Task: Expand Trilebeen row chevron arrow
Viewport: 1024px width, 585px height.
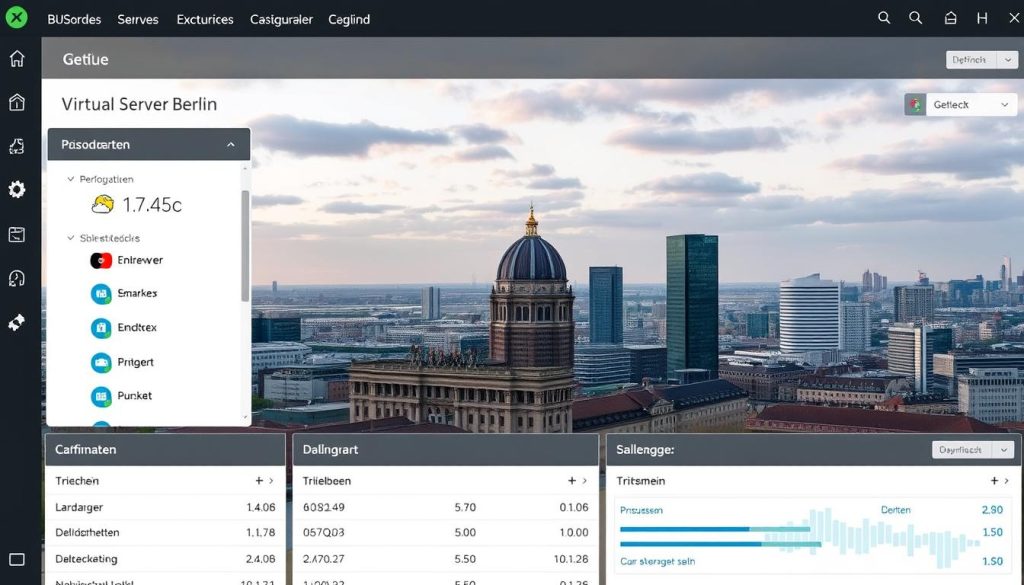Action: coord(584,481)
